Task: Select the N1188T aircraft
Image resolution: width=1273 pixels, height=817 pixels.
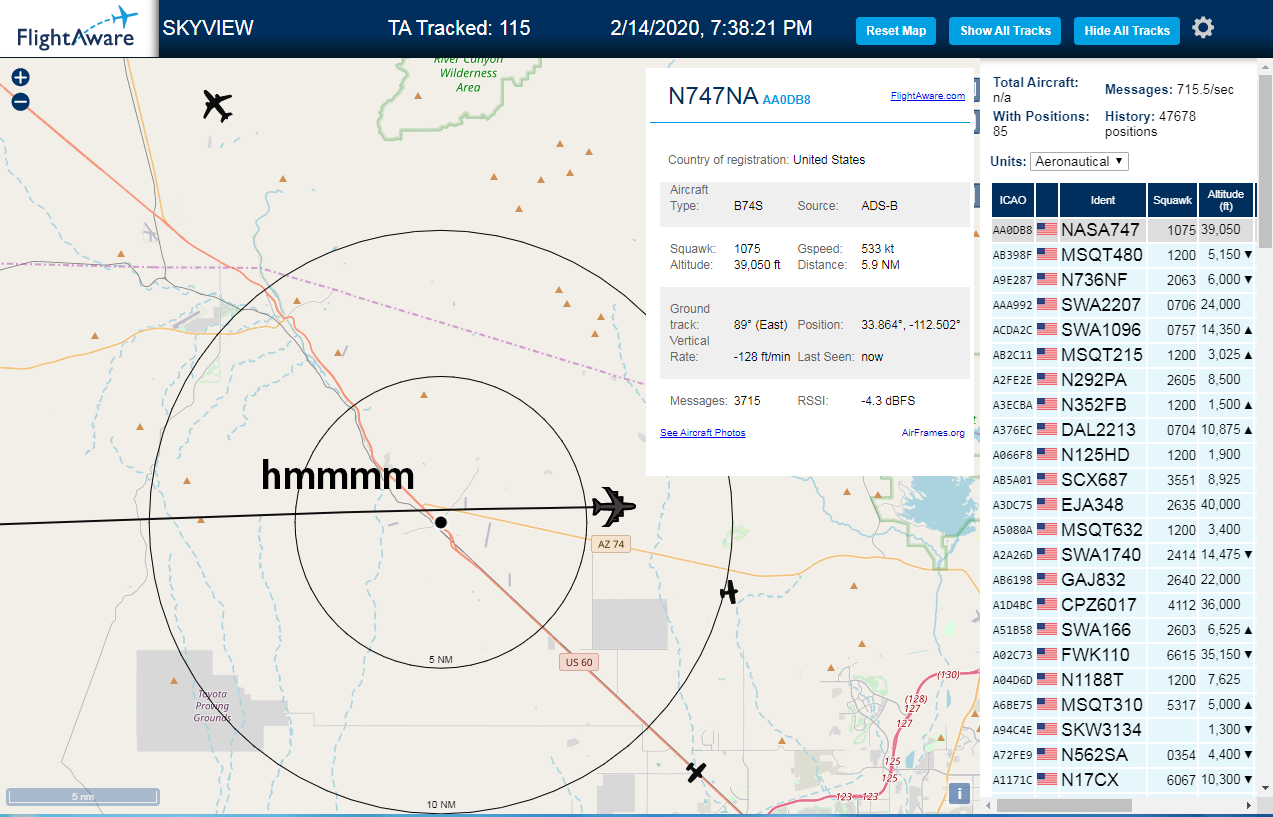Action: click(x=1122, y=680)
